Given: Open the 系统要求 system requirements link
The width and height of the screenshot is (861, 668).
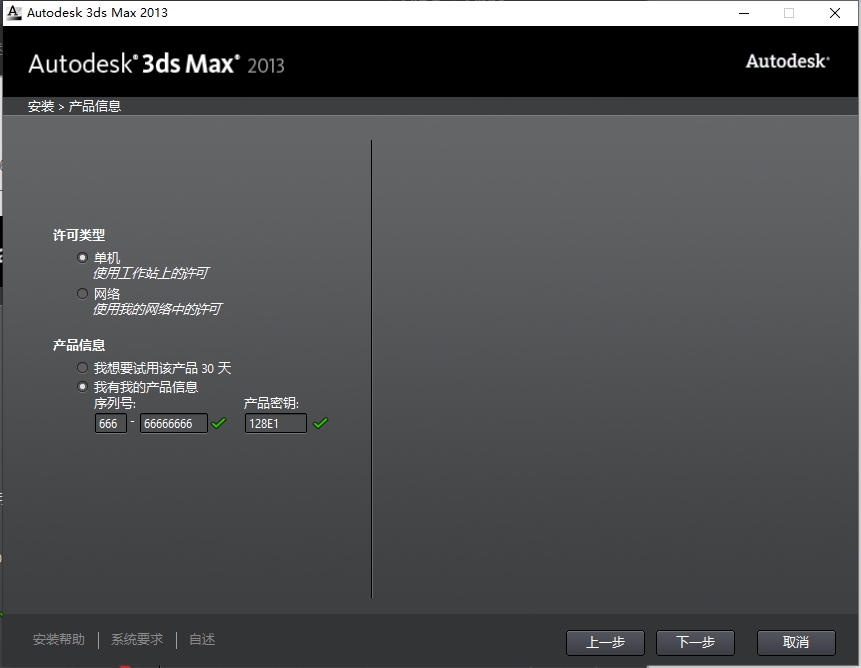Looking at the screenshot, I should [x=137, y=639].
